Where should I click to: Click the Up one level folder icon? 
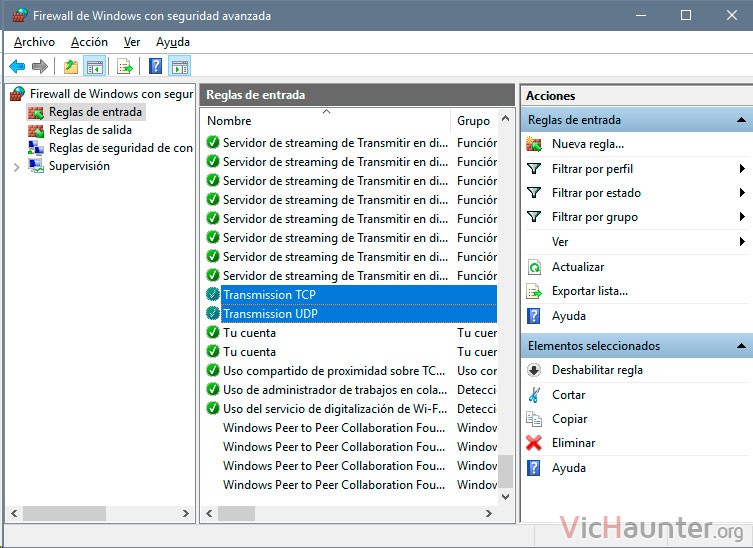pos(71,66)
